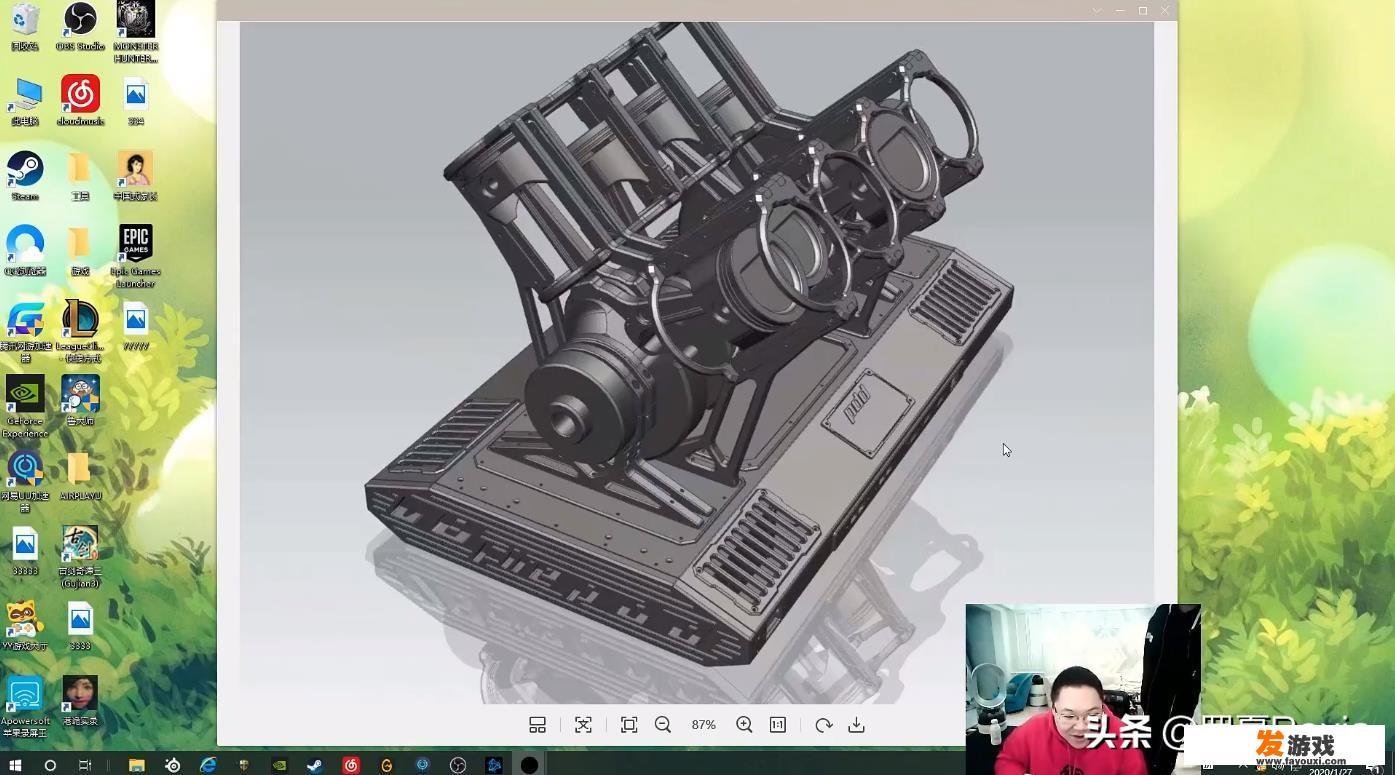Zoom out using the minus magnifier
1395x775 pixels.
click(x=663, y=725)
